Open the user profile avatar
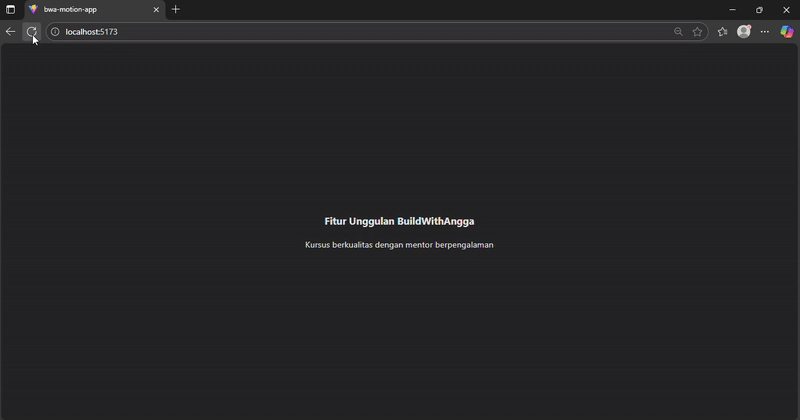Viewport: 800px width, 420px height. click(744, 32)
